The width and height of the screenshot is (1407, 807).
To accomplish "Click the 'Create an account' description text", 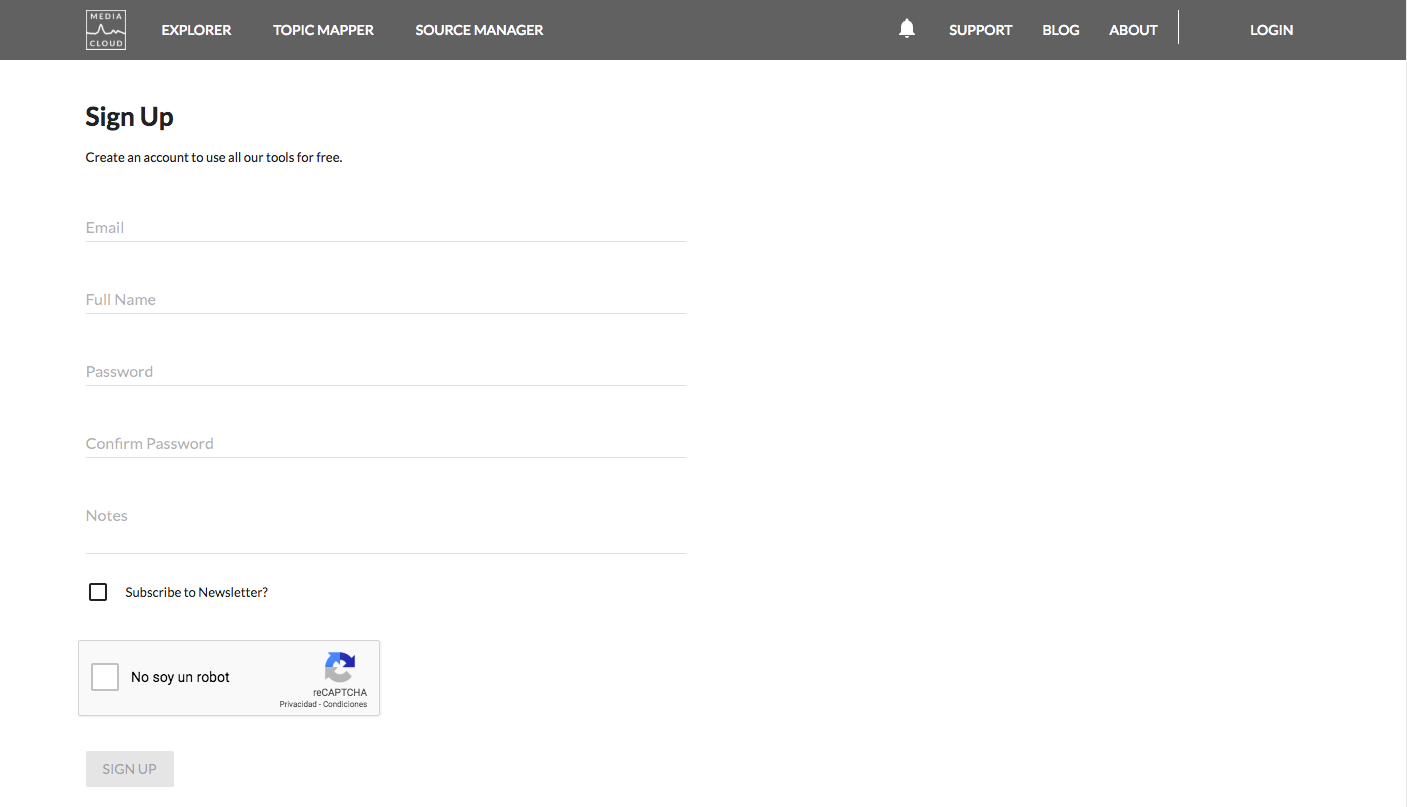I will pyautogui.click(x=214, y=157).
